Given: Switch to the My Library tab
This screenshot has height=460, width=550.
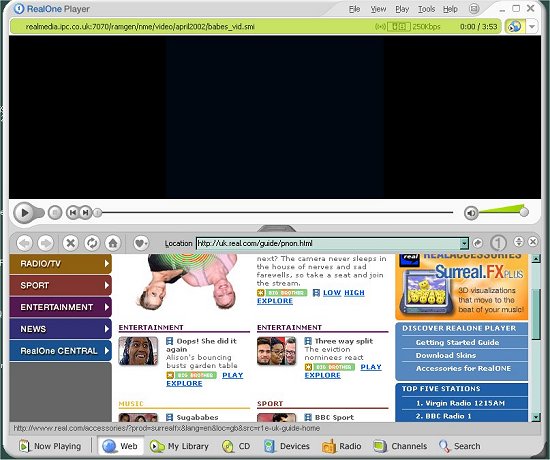Looking at the screenshot, I should (179, 446).
